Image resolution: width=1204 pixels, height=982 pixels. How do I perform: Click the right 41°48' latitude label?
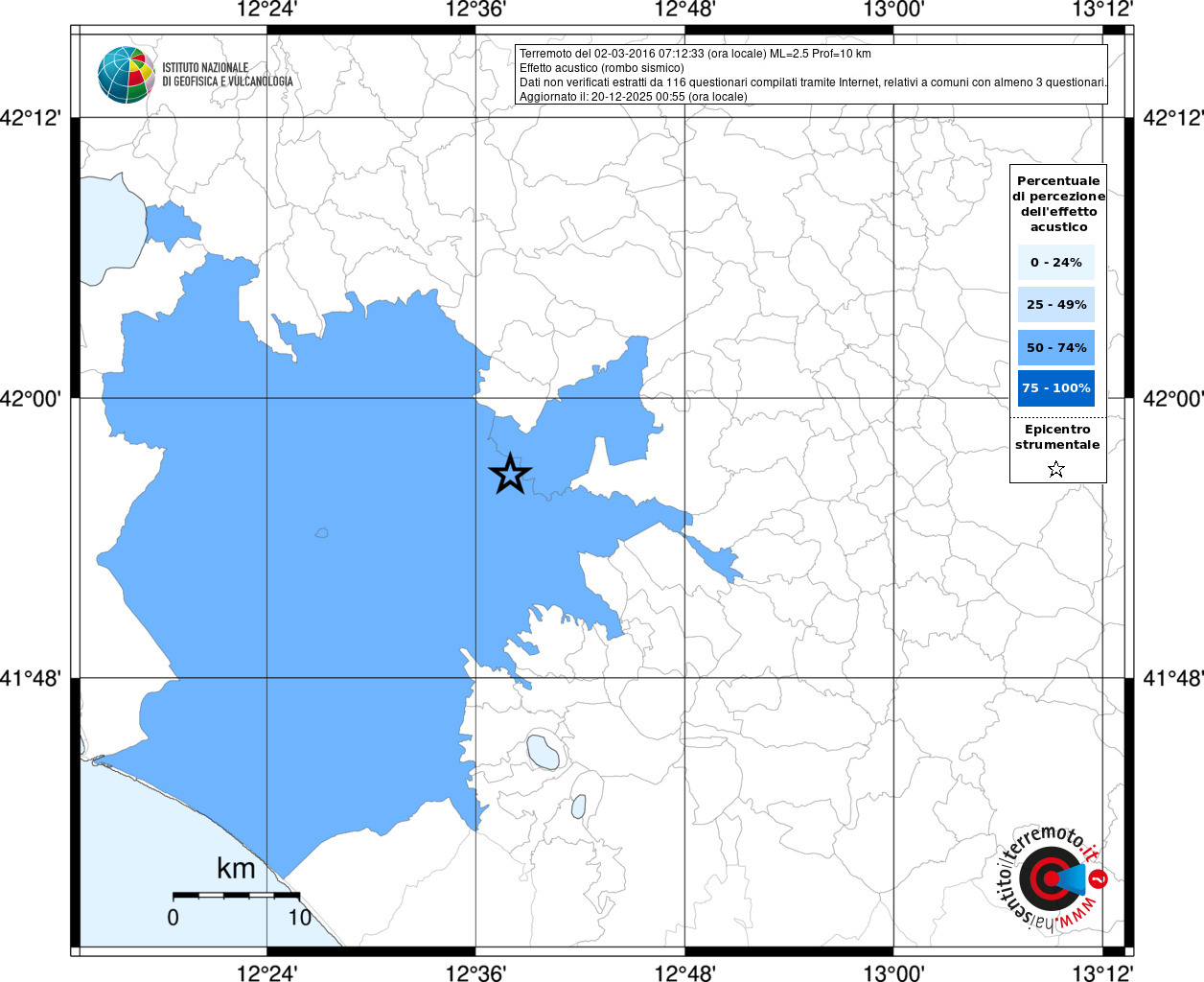[x=1174, y=678]
